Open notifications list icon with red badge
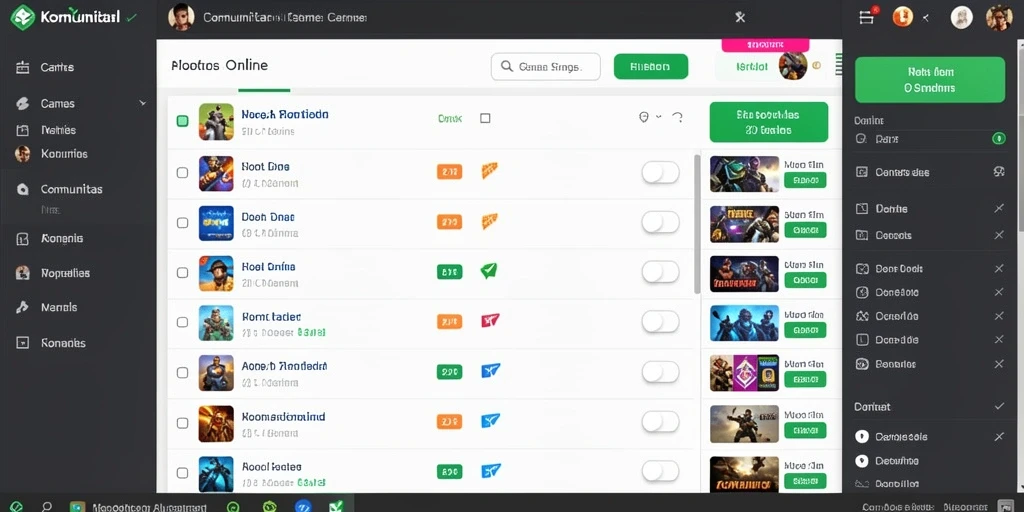 [x=867, y=16]
